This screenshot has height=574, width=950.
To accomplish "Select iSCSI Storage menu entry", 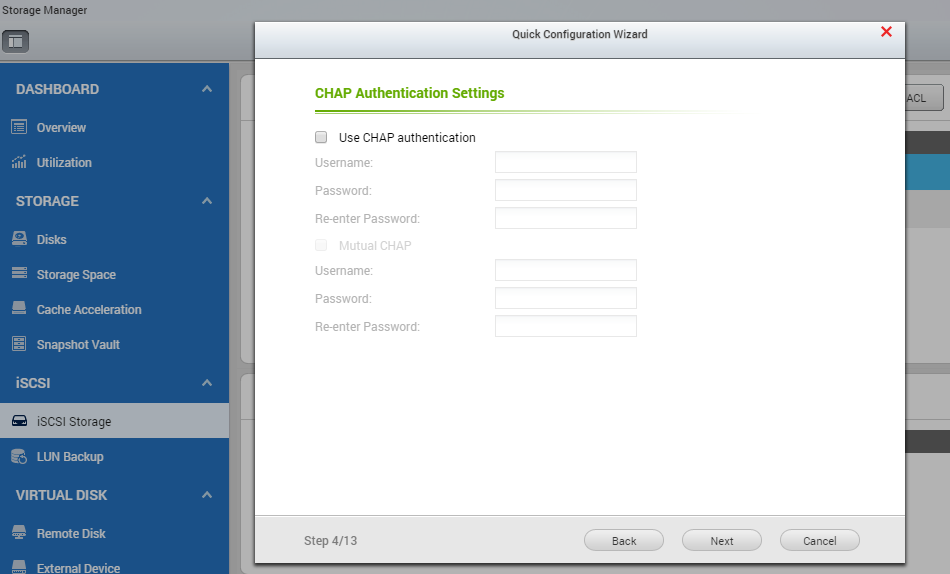I will (x=115, y=421).
